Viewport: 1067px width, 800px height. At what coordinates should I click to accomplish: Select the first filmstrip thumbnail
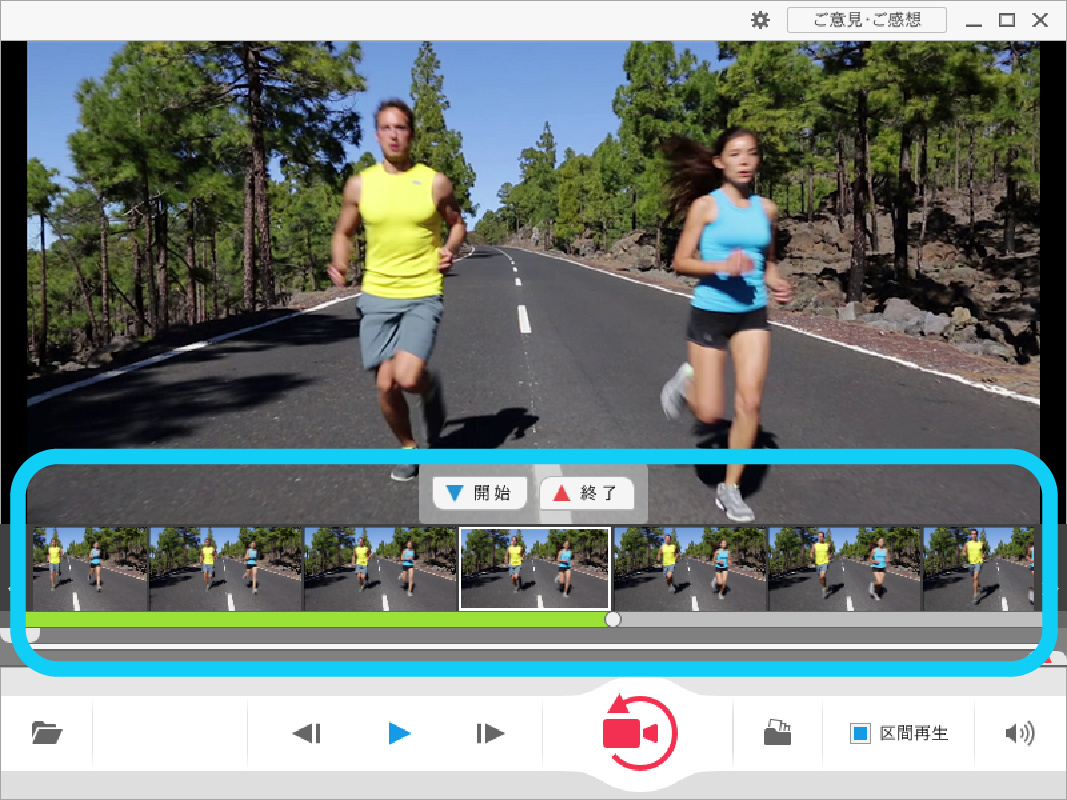89,569
